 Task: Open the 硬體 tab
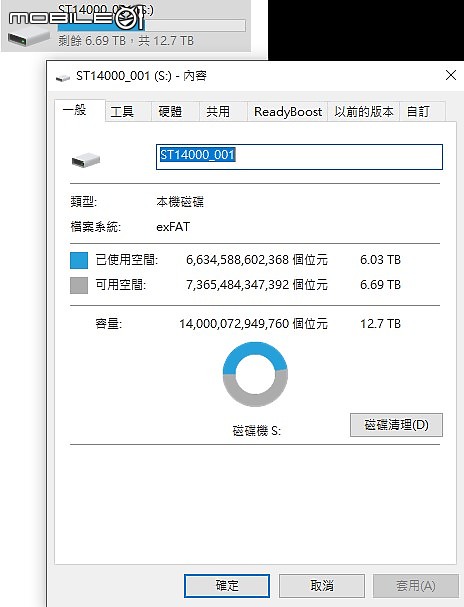click(x=175, y=112)
